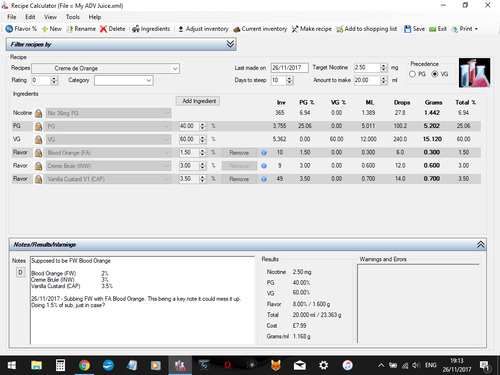Screen dimensions: 500x375
Task: Click the Last made on date field
Action: (x=289, y=68)
